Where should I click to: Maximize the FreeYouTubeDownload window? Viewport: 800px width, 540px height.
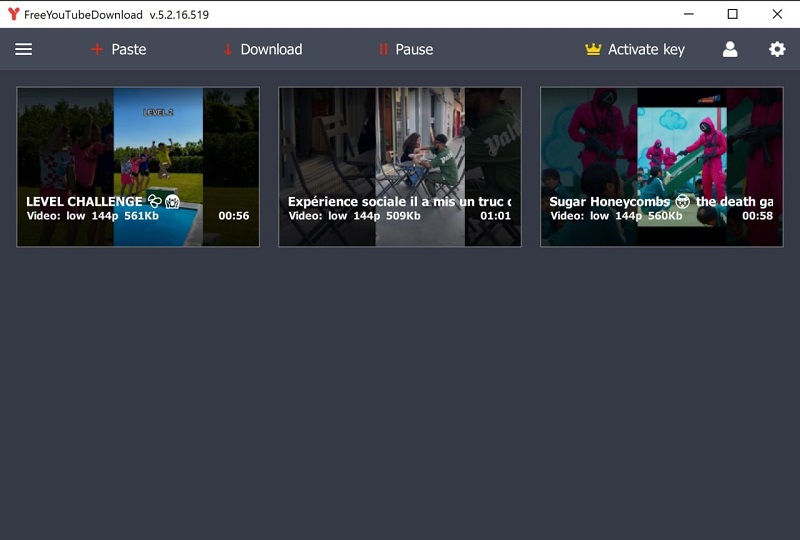pyautogui.click(x=733, y=14)
